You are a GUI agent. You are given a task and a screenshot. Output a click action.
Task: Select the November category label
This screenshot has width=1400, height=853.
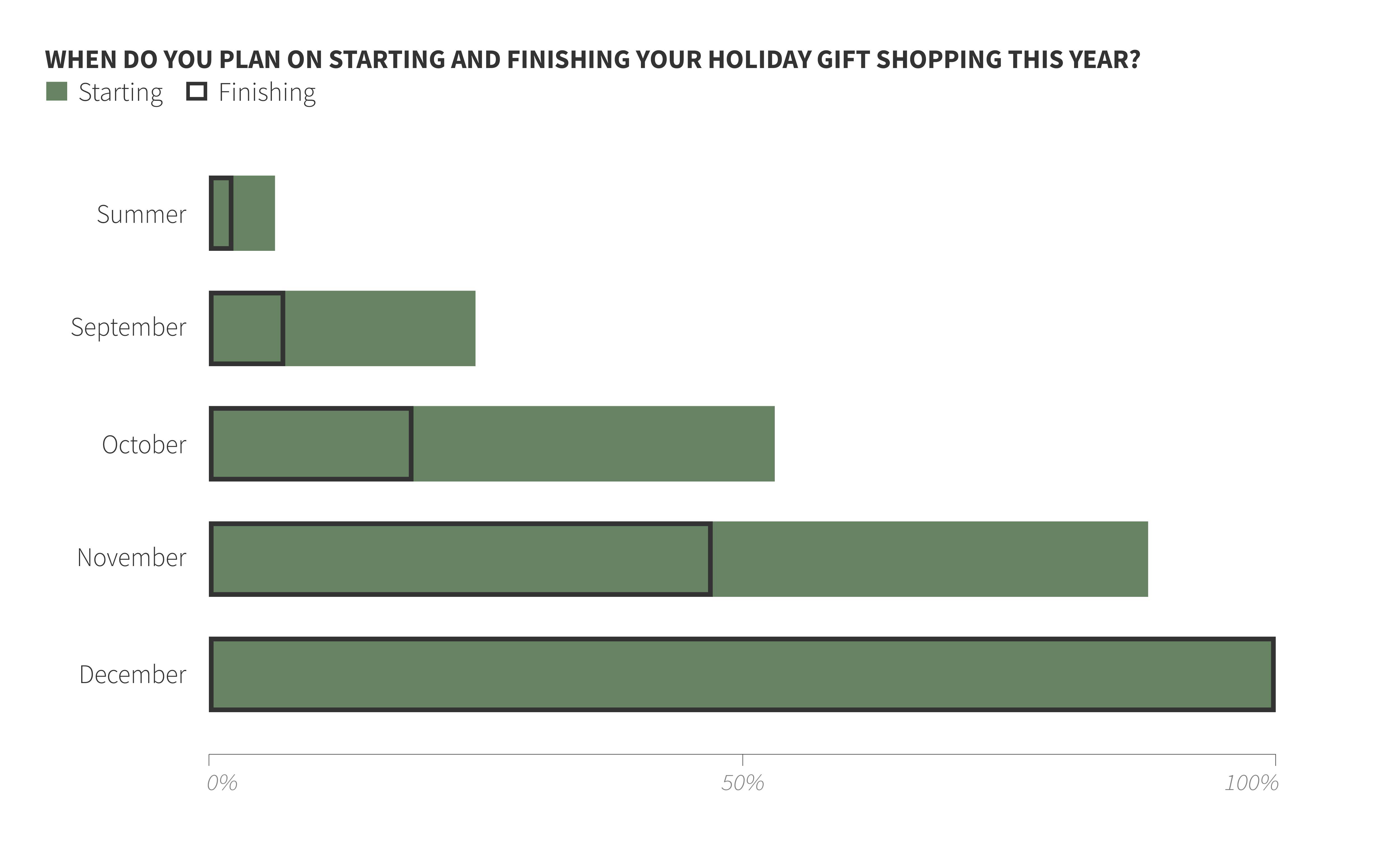click(132, 558)
